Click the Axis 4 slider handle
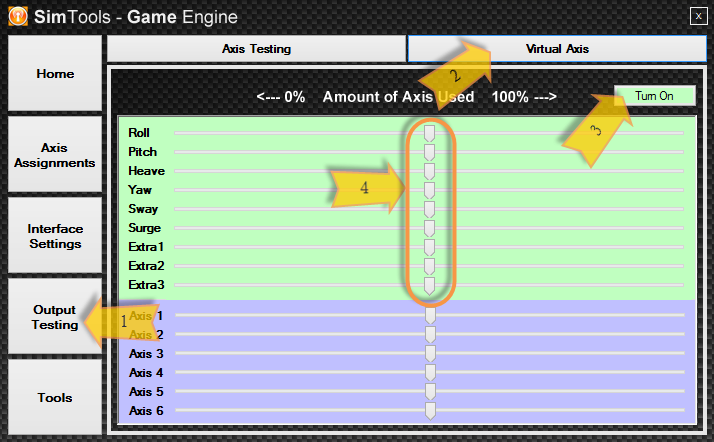This screenshot has width=714, height=442. [430, 373]
